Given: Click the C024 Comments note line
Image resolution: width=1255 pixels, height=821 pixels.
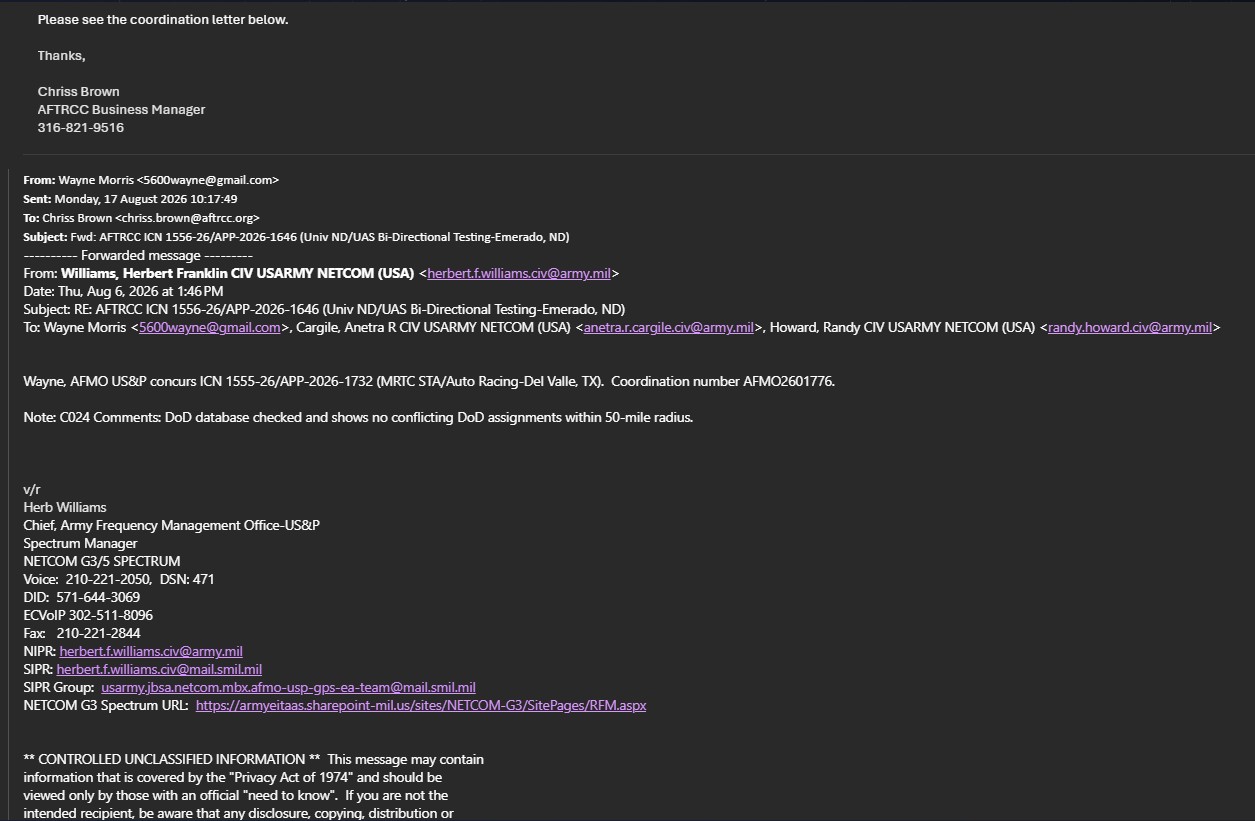Looking at the screenshot, I should tap(358, 417).
